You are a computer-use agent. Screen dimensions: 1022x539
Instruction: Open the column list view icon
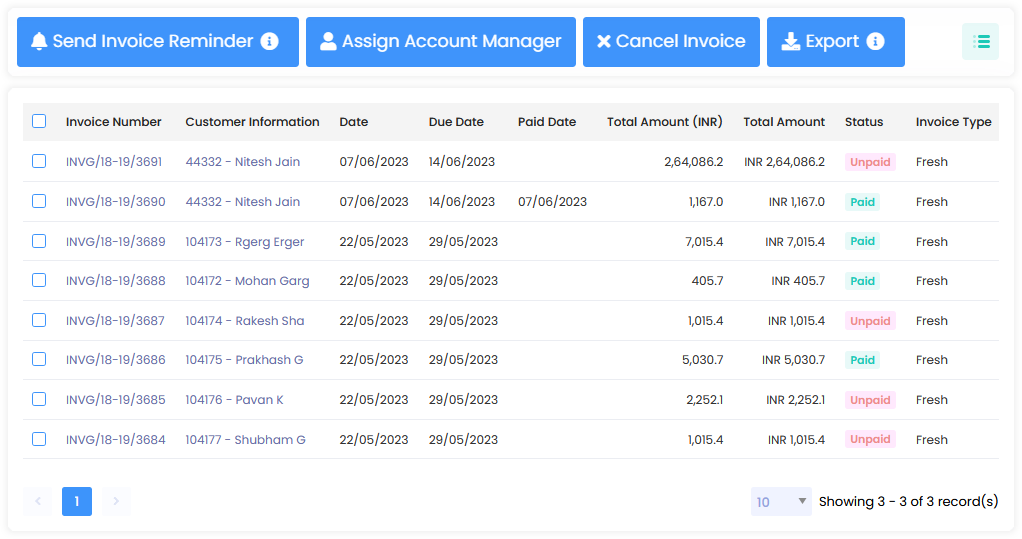click(x=980, y=42)
